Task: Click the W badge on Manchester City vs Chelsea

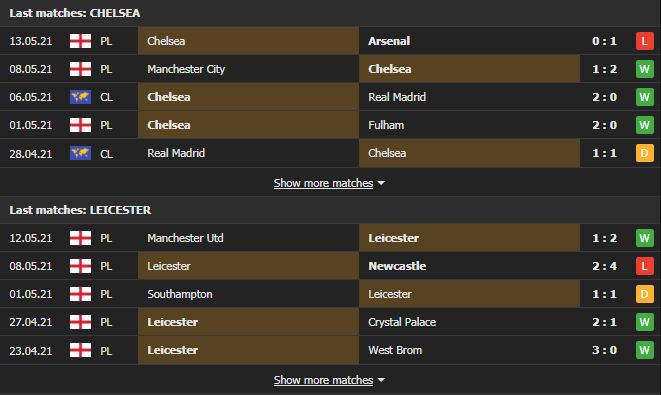Action: [645, 69]
